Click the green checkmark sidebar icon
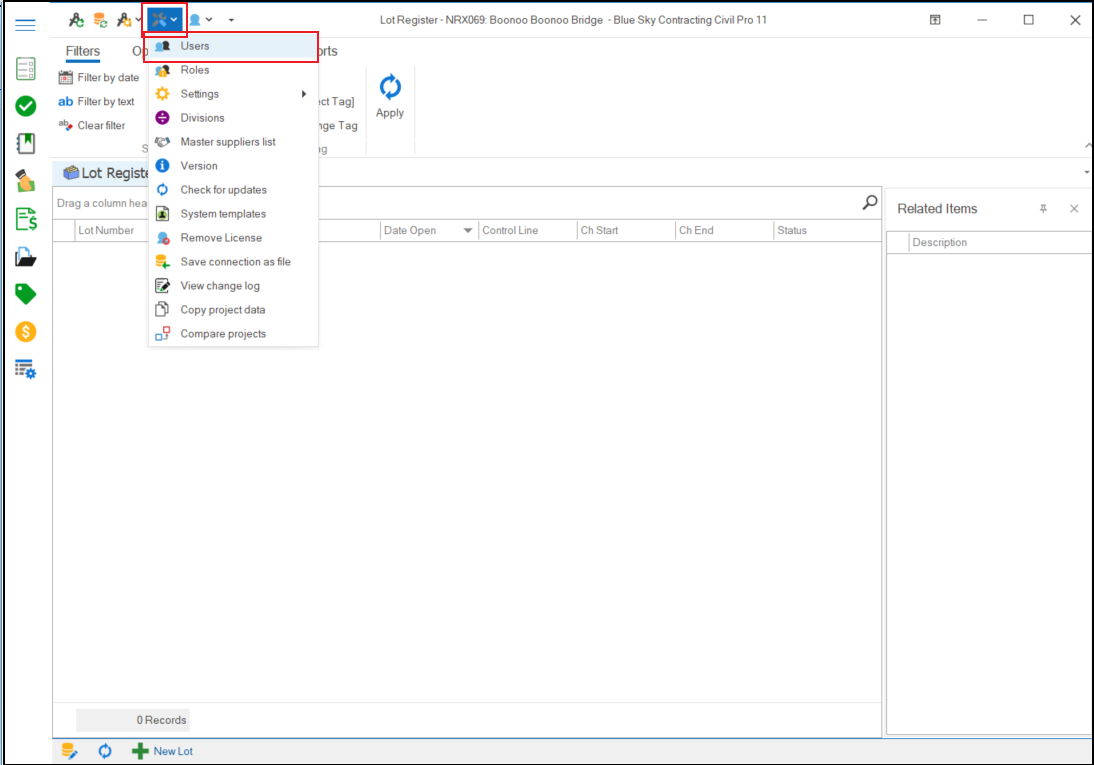The height and width of the screenshot is (765, 1094). click(x=26, y=106)
